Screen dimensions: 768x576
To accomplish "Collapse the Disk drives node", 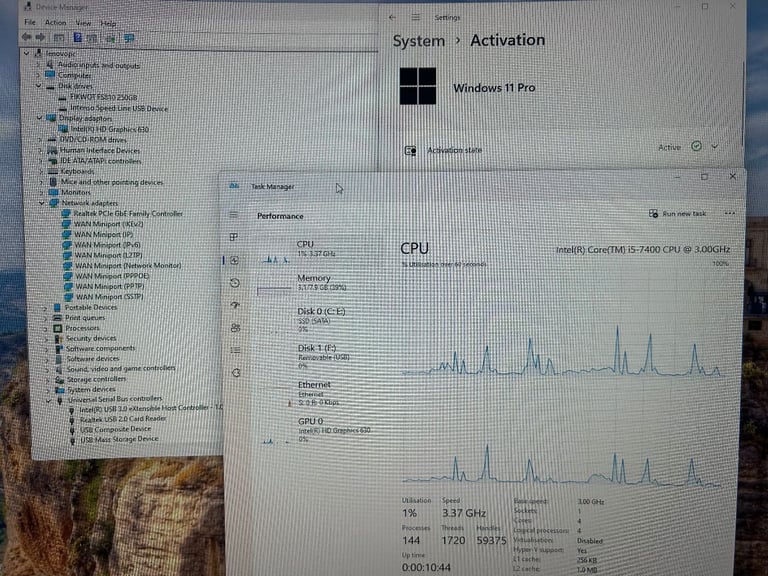I will pyautogui.click(x=39, y=86).
